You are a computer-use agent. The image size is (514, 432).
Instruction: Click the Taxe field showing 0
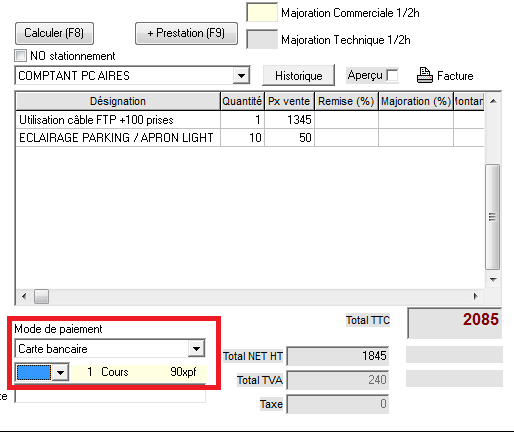coord(338,404)
